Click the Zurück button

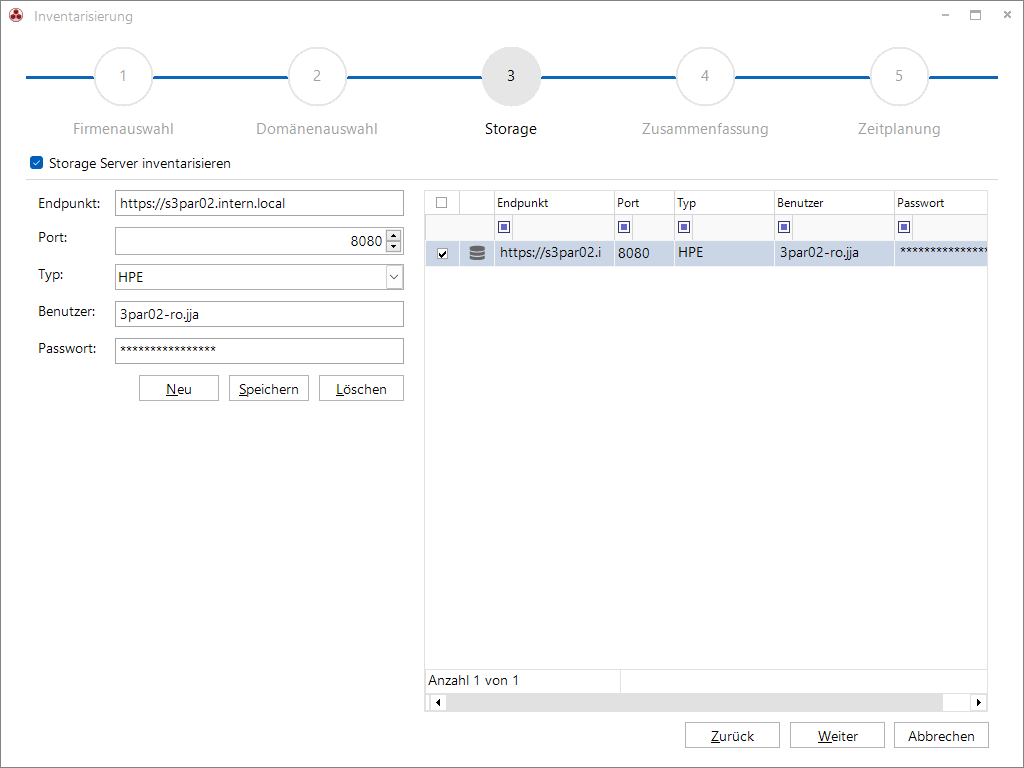pos(732,735)
